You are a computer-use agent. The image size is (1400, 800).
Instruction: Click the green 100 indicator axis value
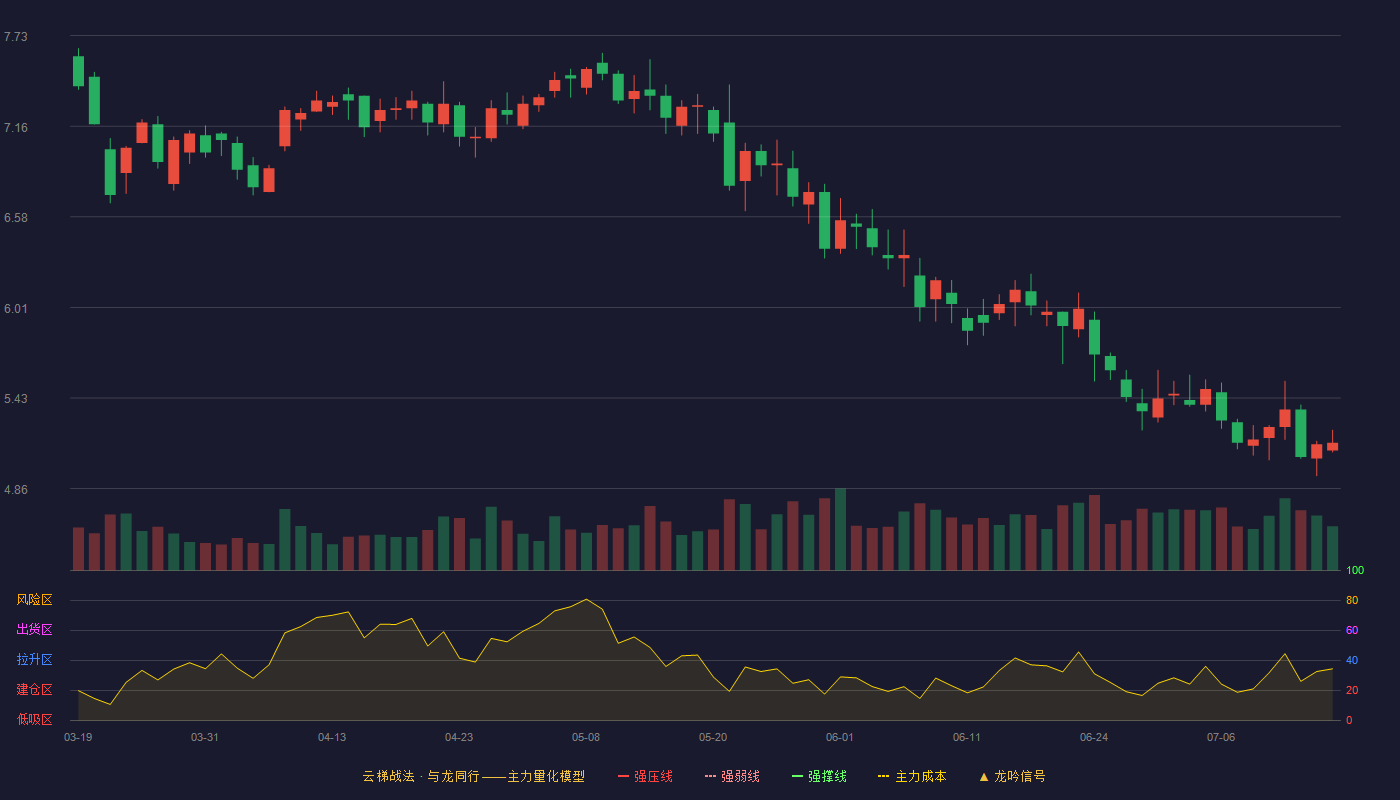tap(1355, 571)
